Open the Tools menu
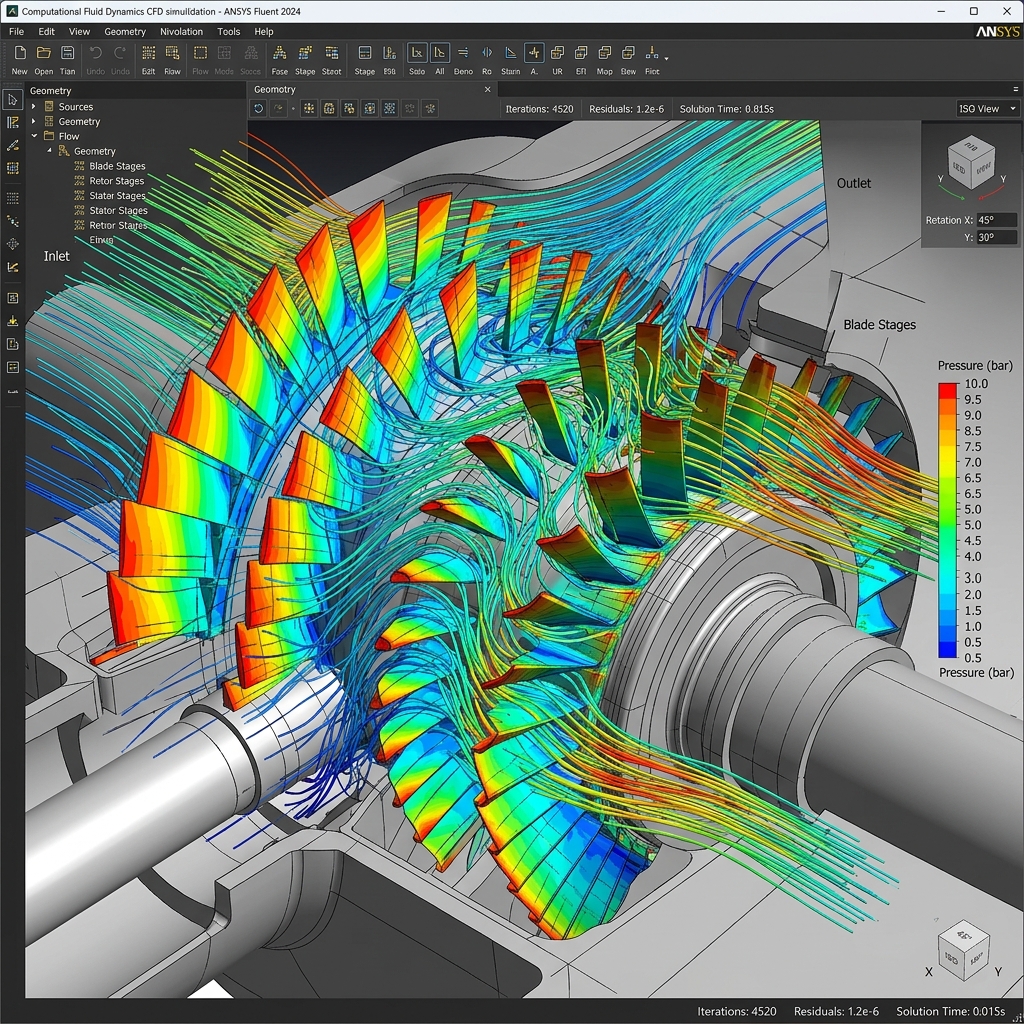The image size is (1024, 1024). coord(229,31)
